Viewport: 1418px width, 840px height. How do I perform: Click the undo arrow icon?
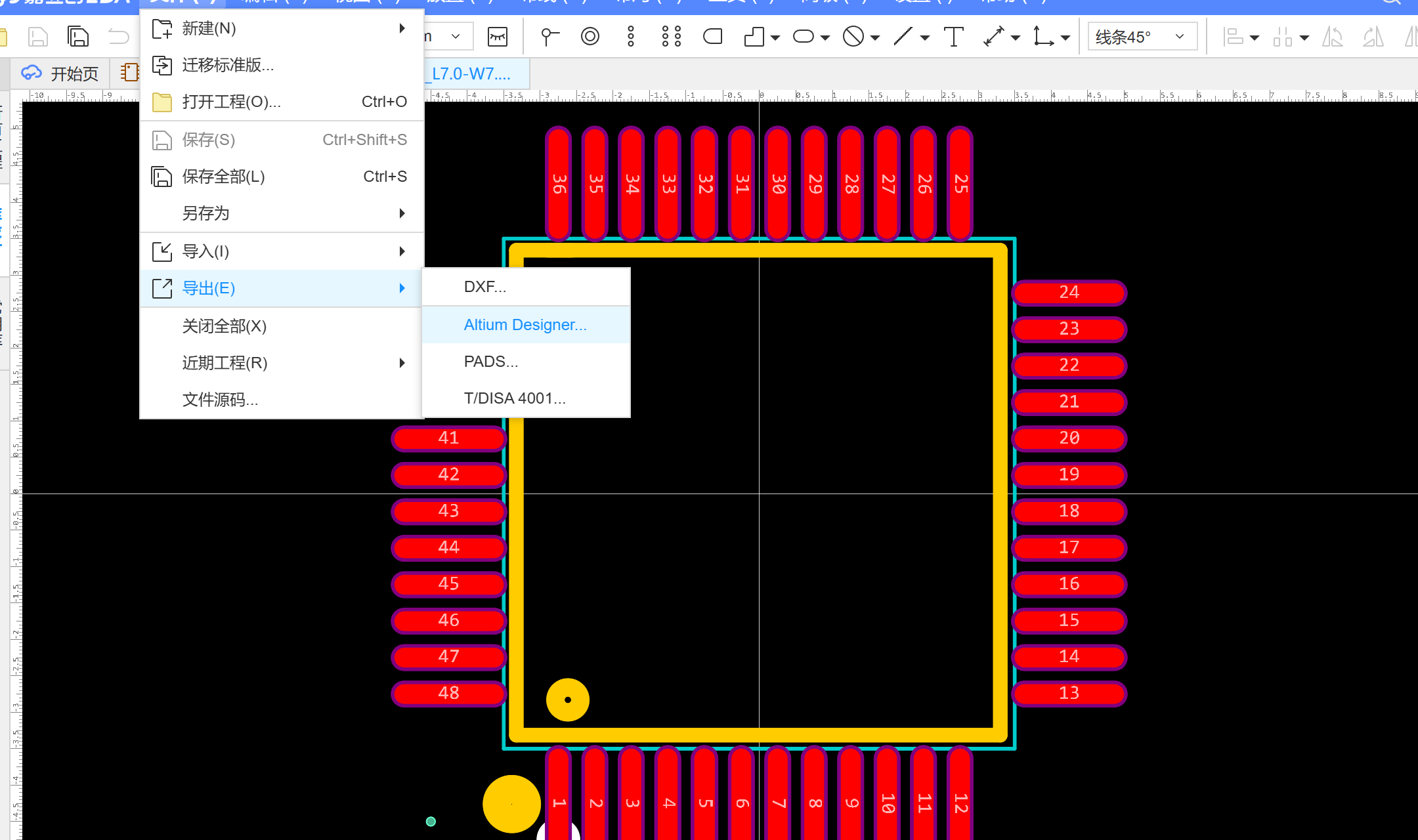coord(119,36)
